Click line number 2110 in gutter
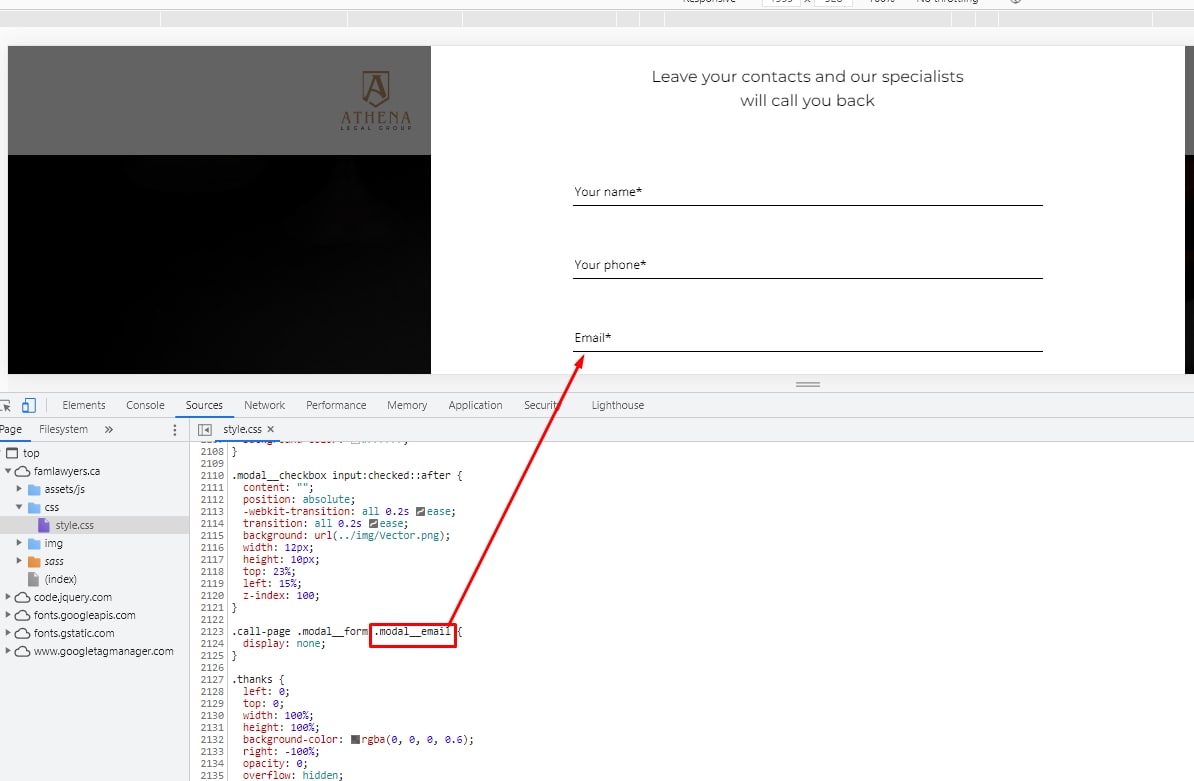This screenshot has height=781, width=1194. (x=212, y=476)
